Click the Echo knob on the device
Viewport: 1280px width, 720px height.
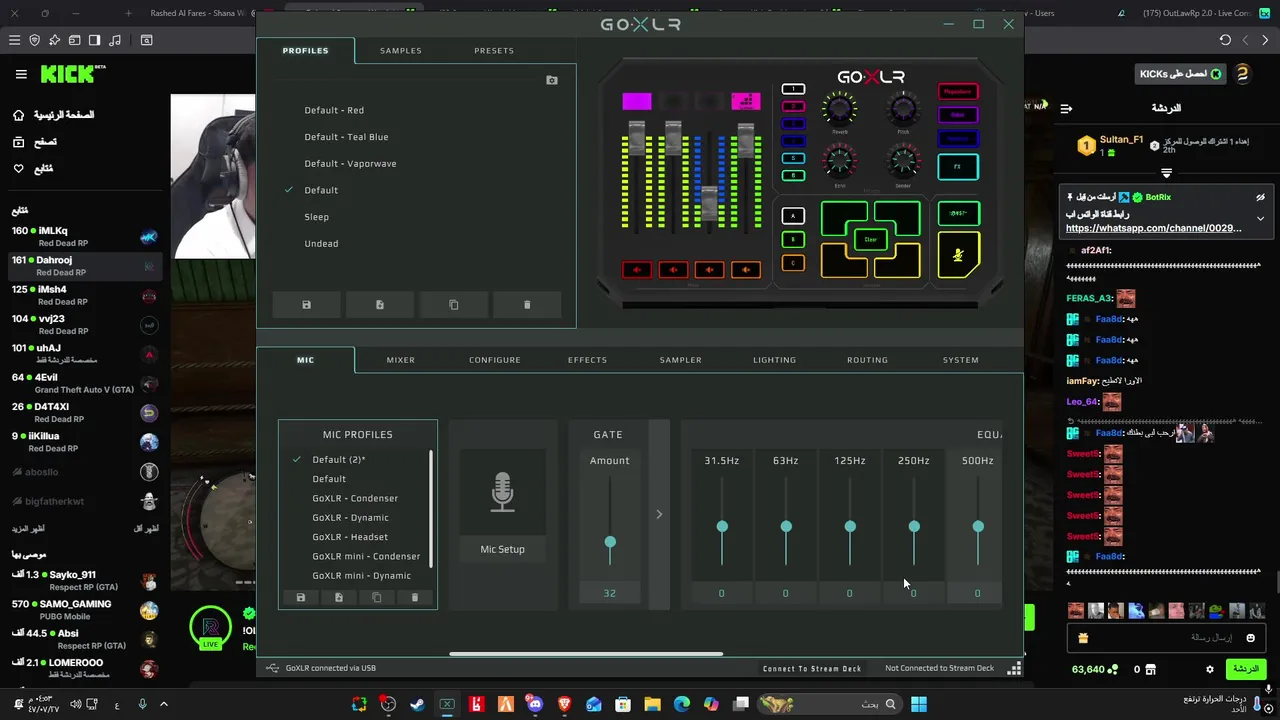click(839, 161)
